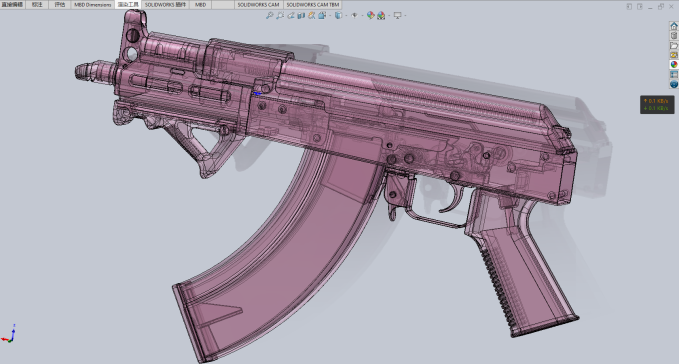
Task: Expand the Hide/Show Items dropdown arrow
Action: (x=362, y=16)
